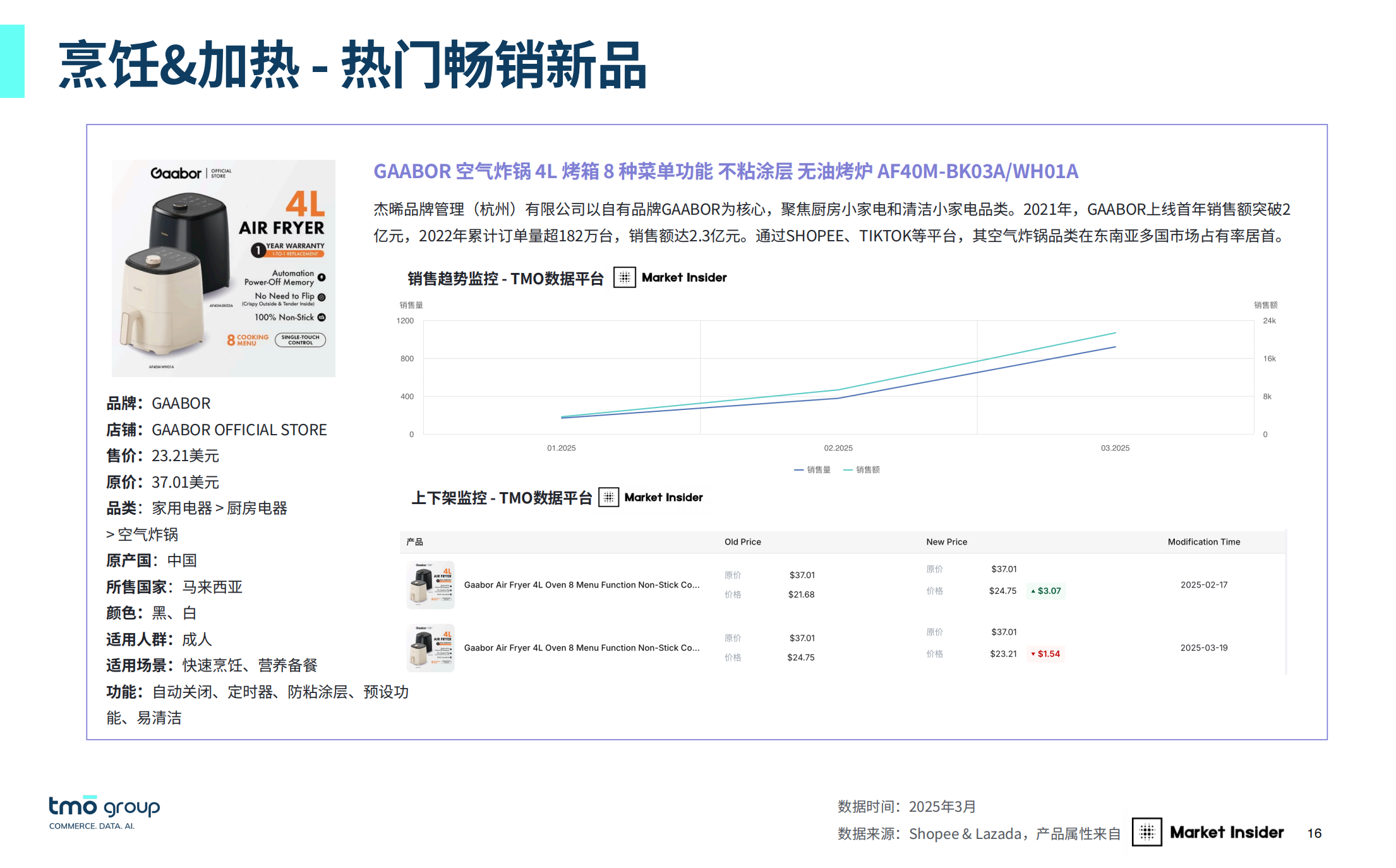
Task: Click the red $1.54 price decrease badge
Action: click(x=1046, y=654)
